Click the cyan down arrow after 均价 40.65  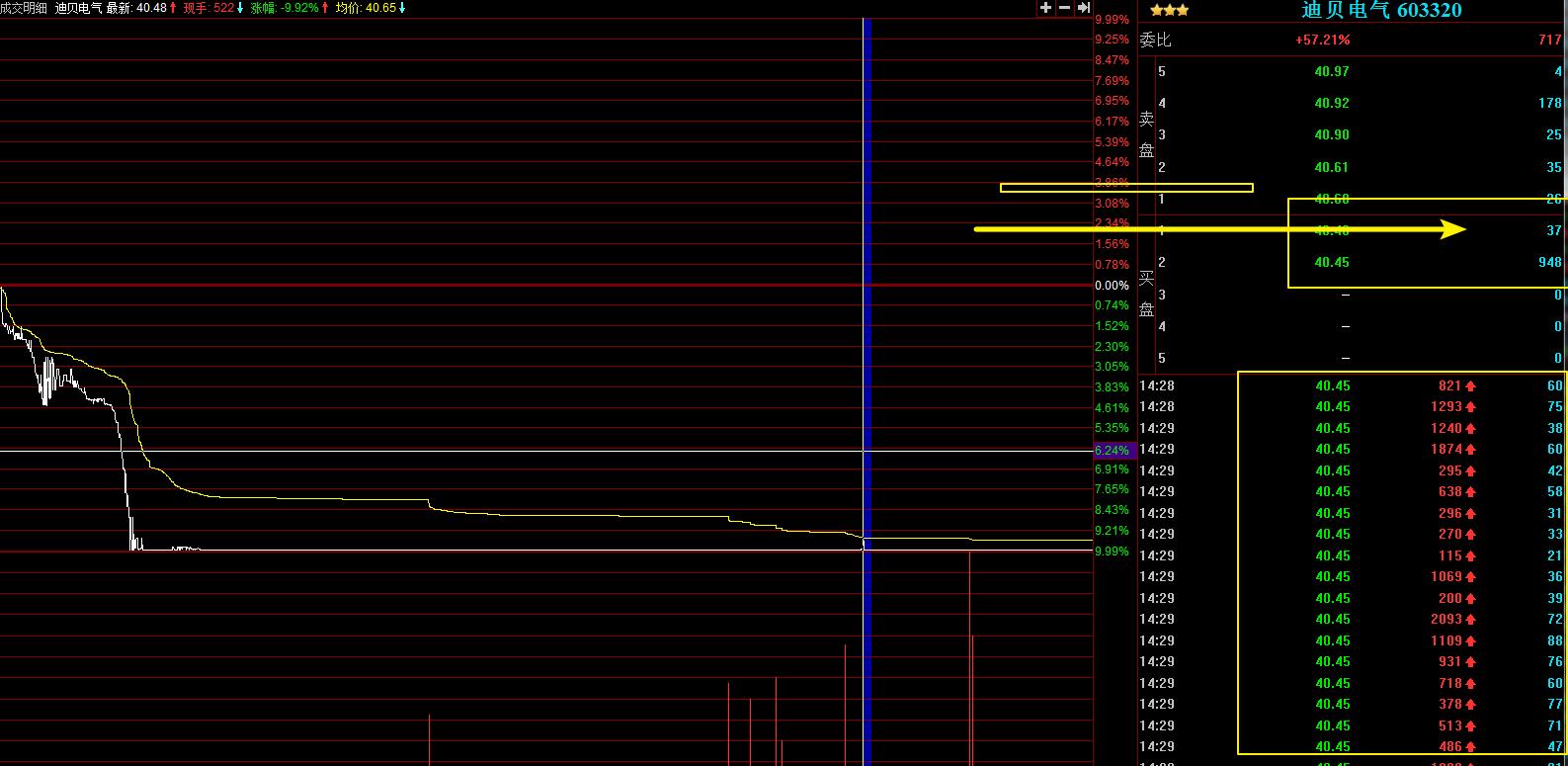tap(402, 8)
